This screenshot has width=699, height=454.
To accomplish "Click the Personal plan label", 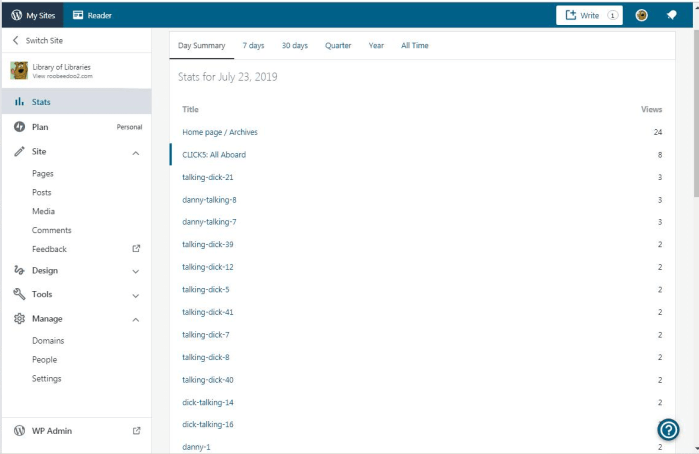I will pos(129,127).
